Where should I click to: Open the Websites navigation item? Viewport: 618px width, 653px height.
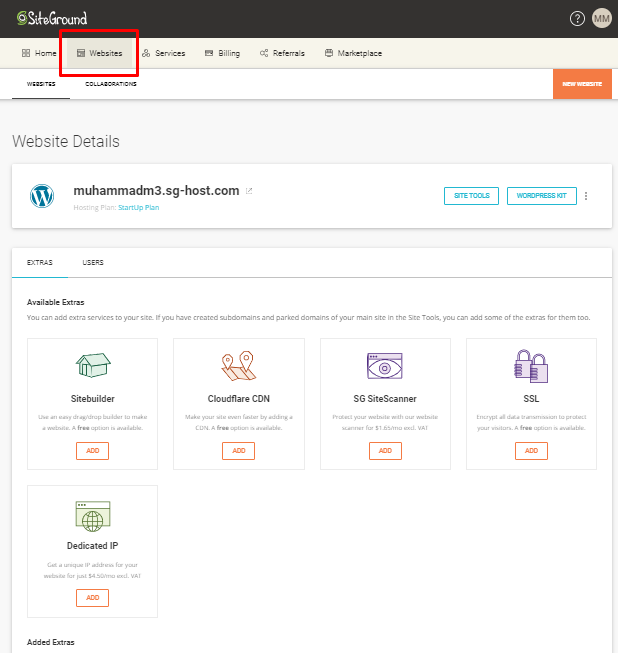pyautogui.click(x=100, y=53)
